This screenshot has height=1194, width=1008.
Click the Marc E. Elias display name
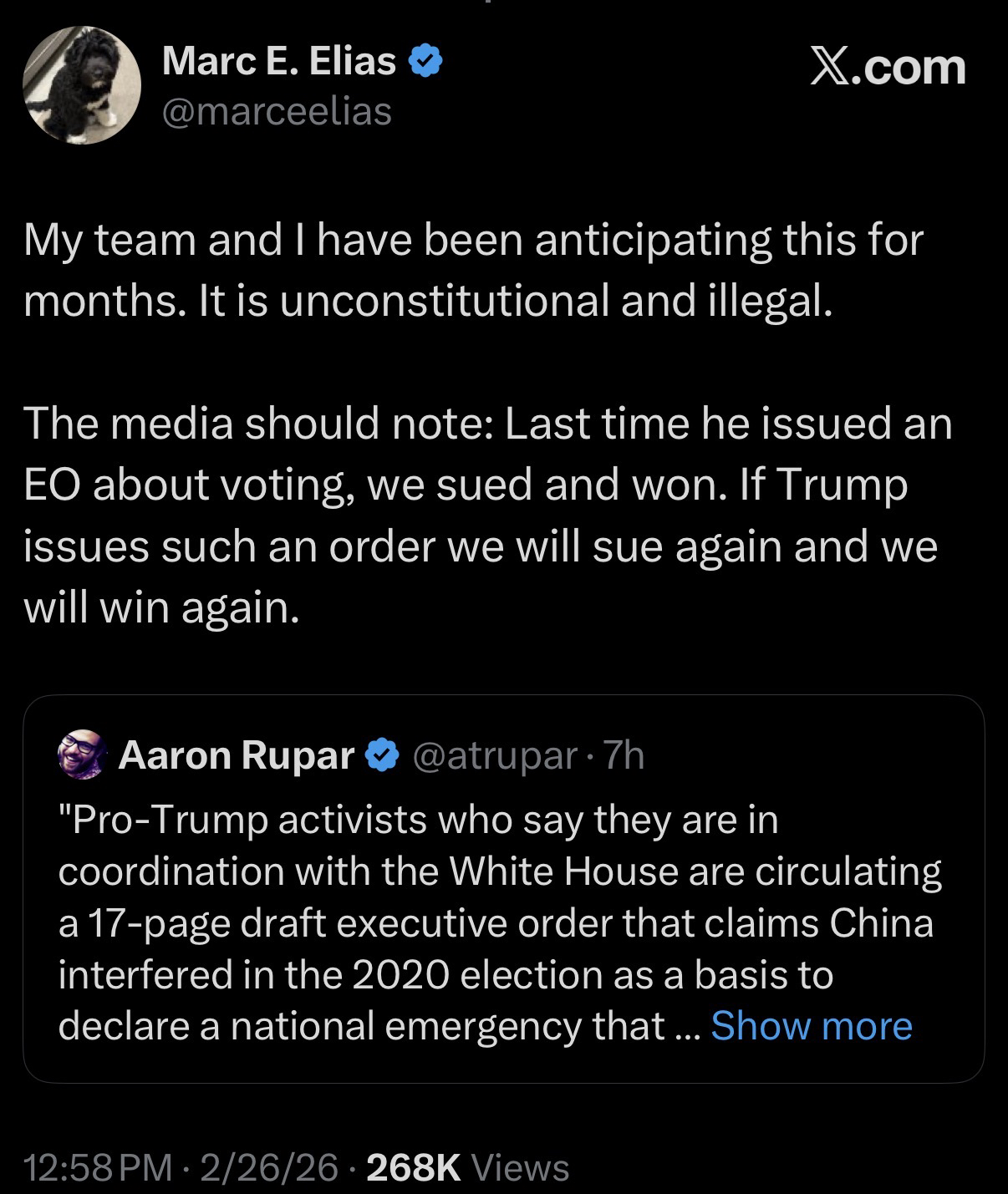[278, 61]
